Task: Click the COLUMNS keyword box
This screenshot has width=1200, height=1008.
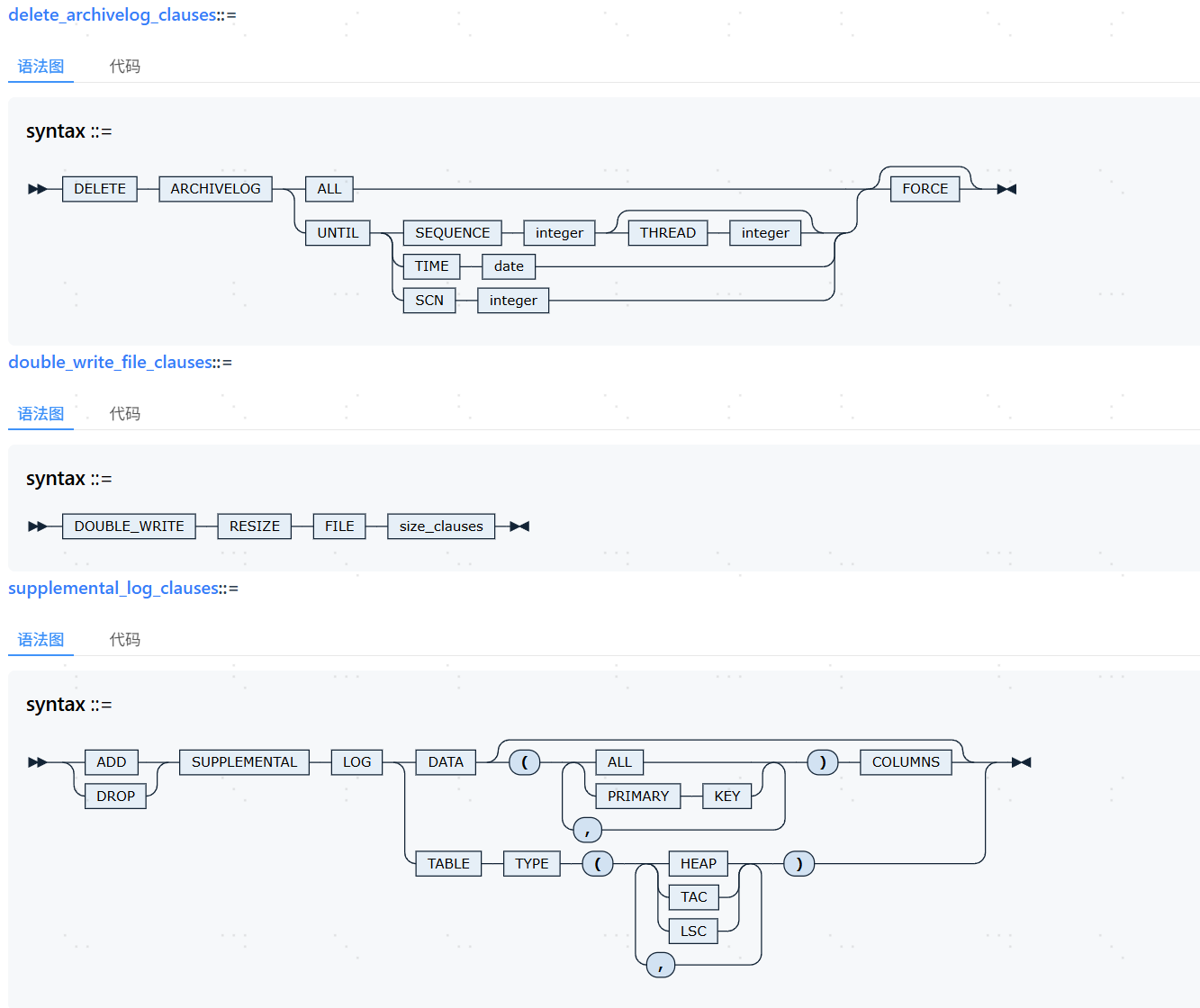Action: 906,762
